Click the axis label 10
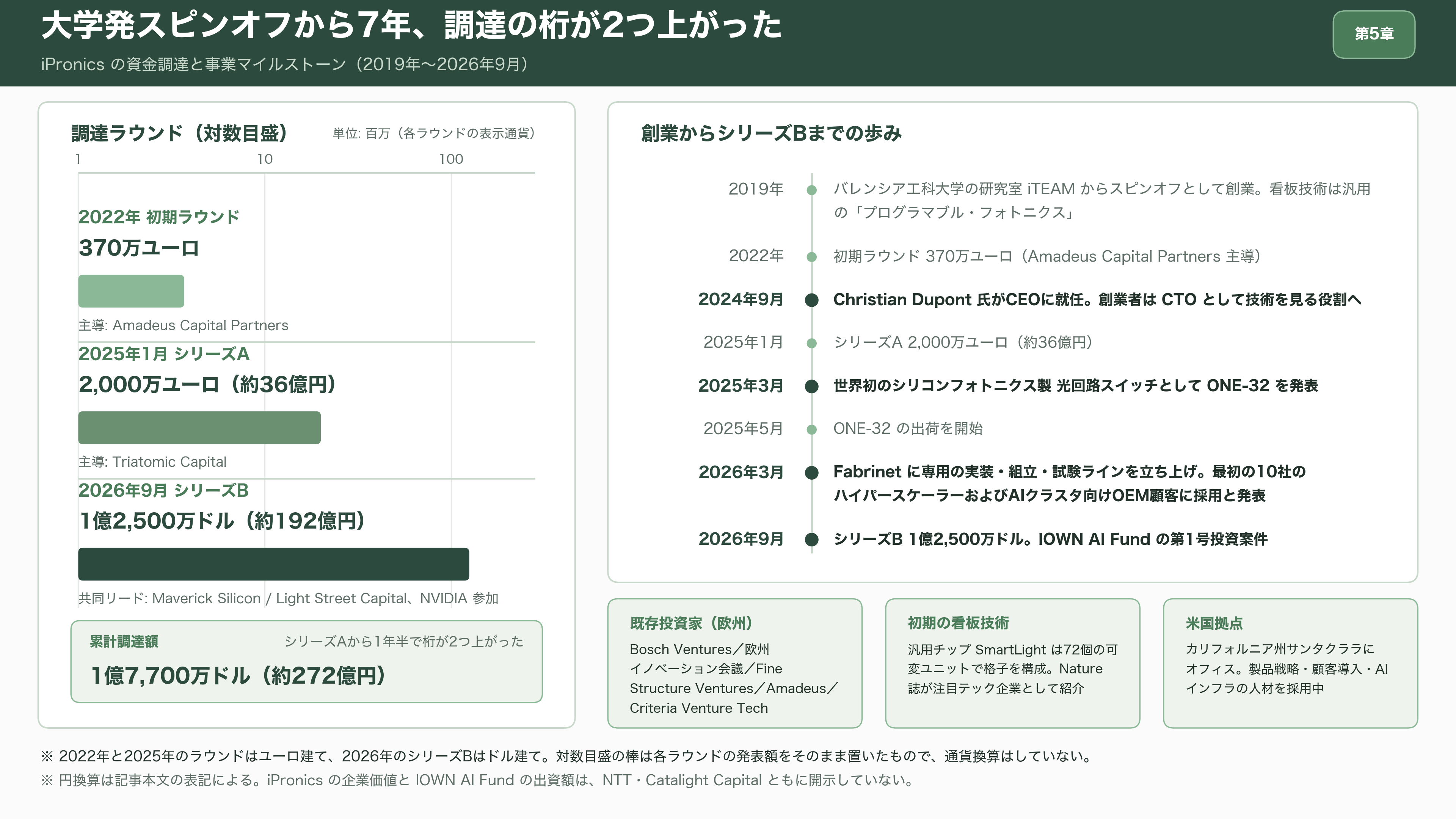The image size is (1456, 819). pos(265,159)
